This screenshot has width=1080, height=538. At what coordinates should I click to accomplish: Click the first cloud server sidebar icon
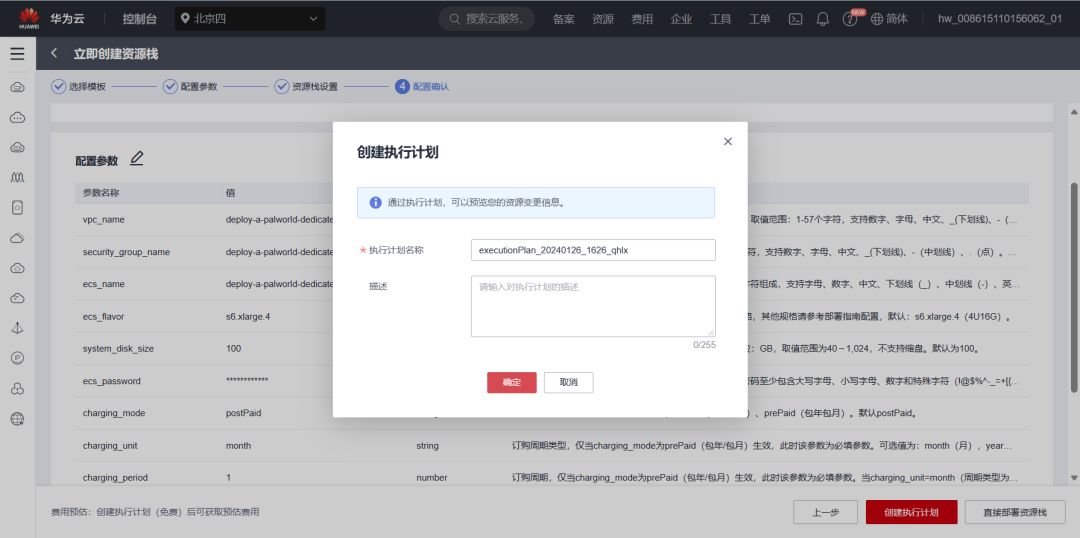(17, 87)
